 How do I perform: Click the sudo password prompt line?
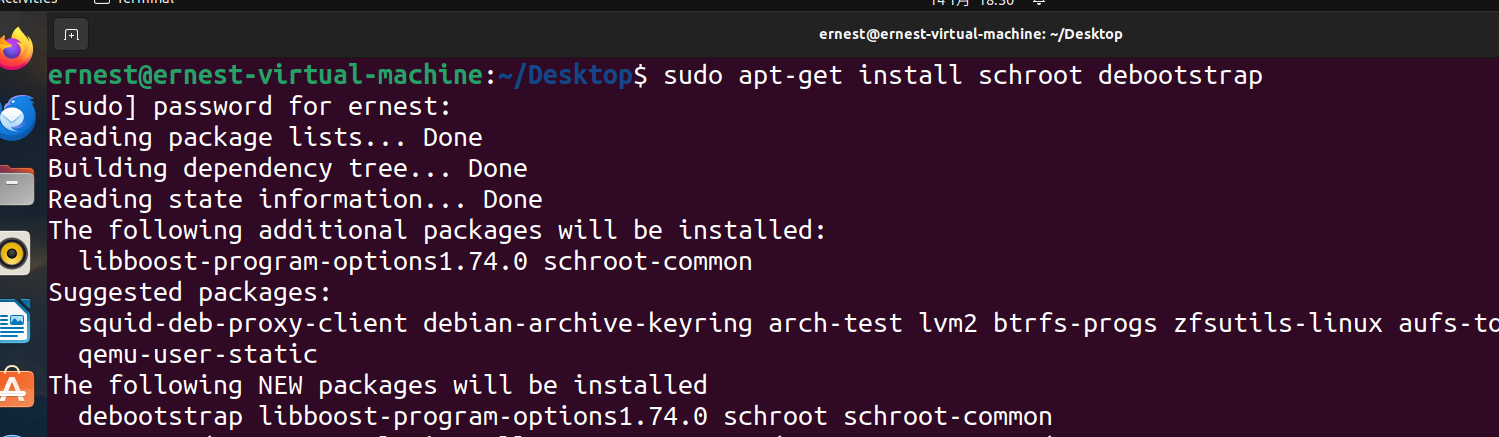250,106
